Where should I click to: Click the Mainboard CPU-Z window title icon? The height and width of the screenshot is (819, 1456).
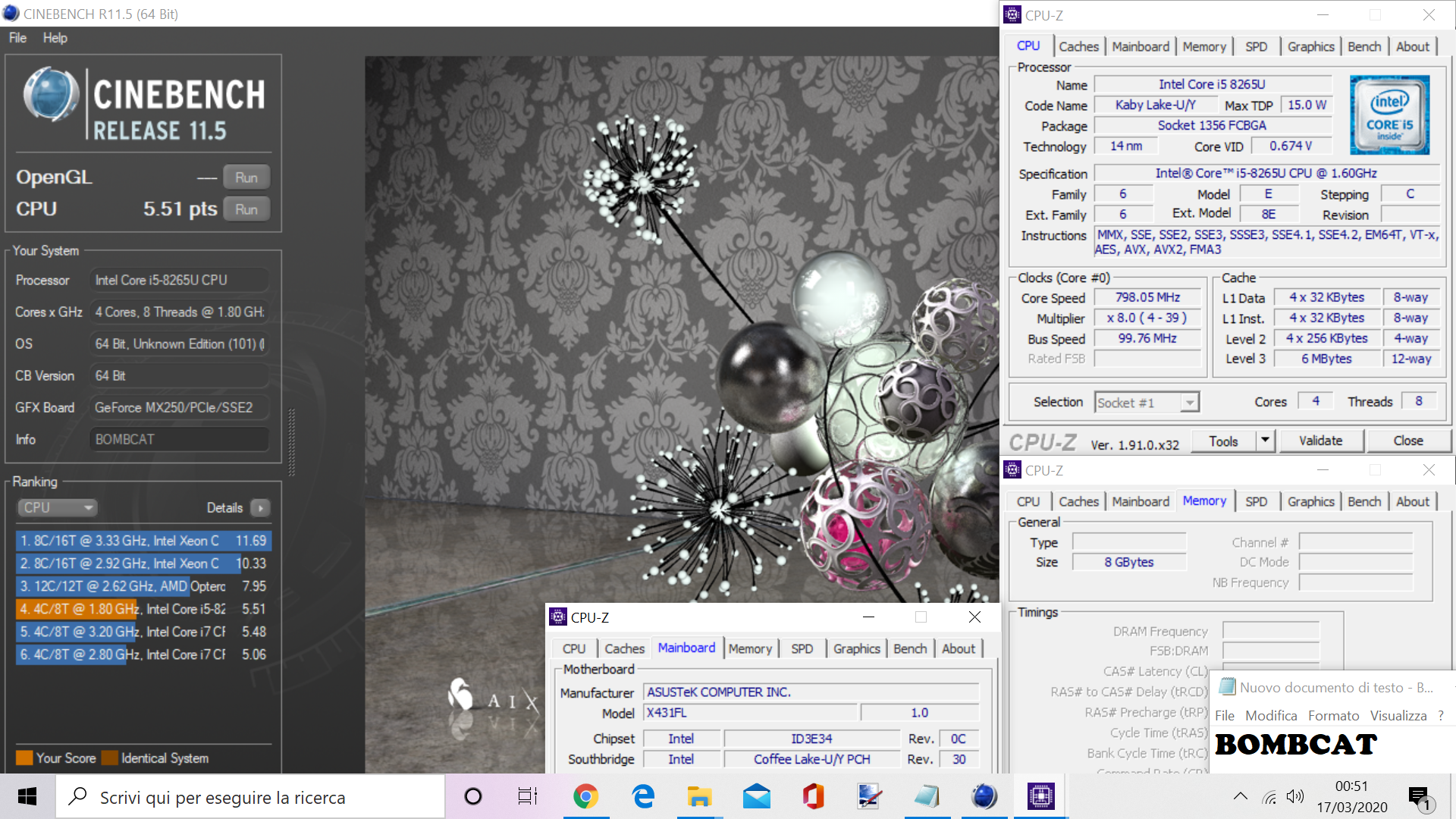pos(558,617)
